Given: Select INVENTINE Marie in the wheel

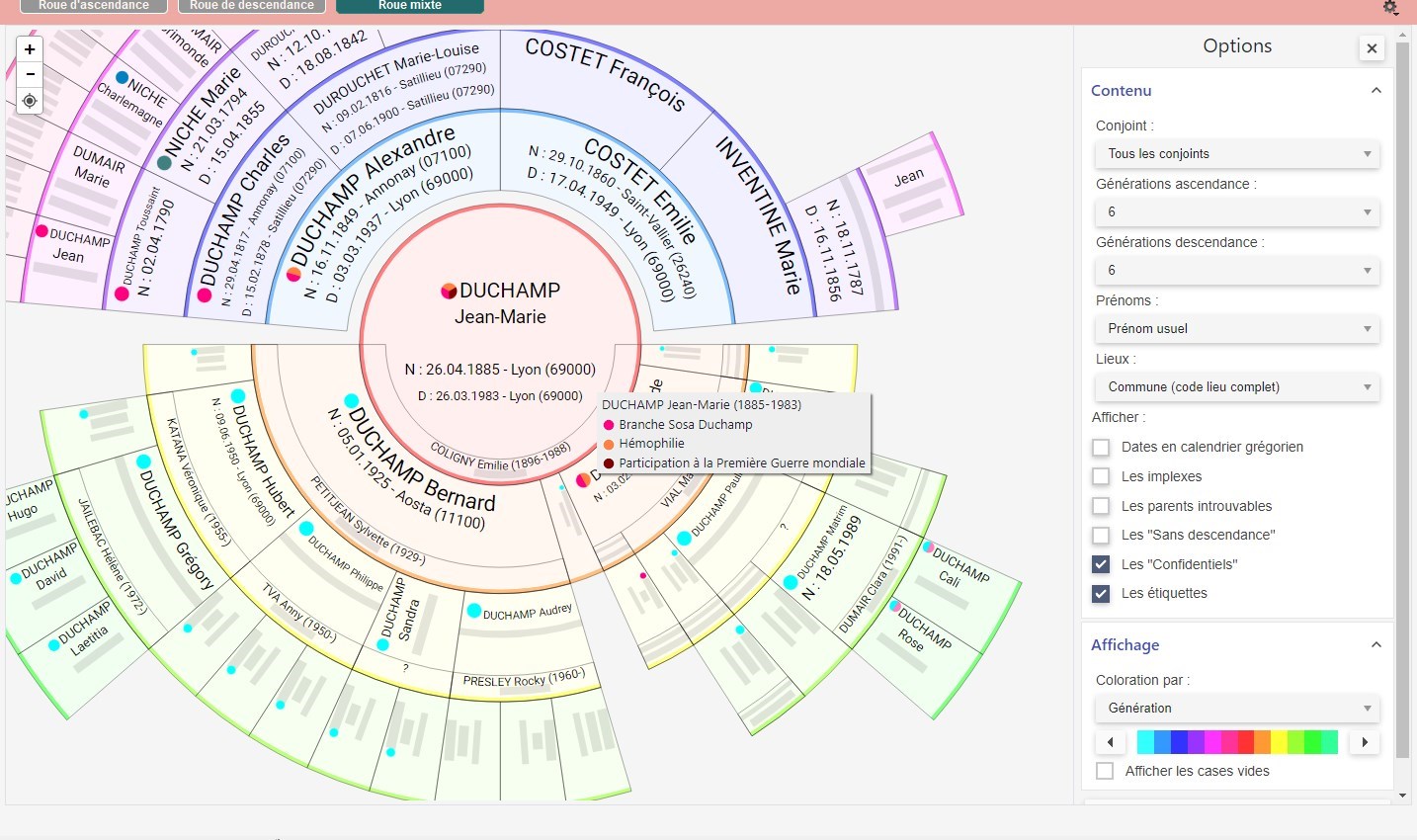Looking at the screenshot, I should point(758,215).
